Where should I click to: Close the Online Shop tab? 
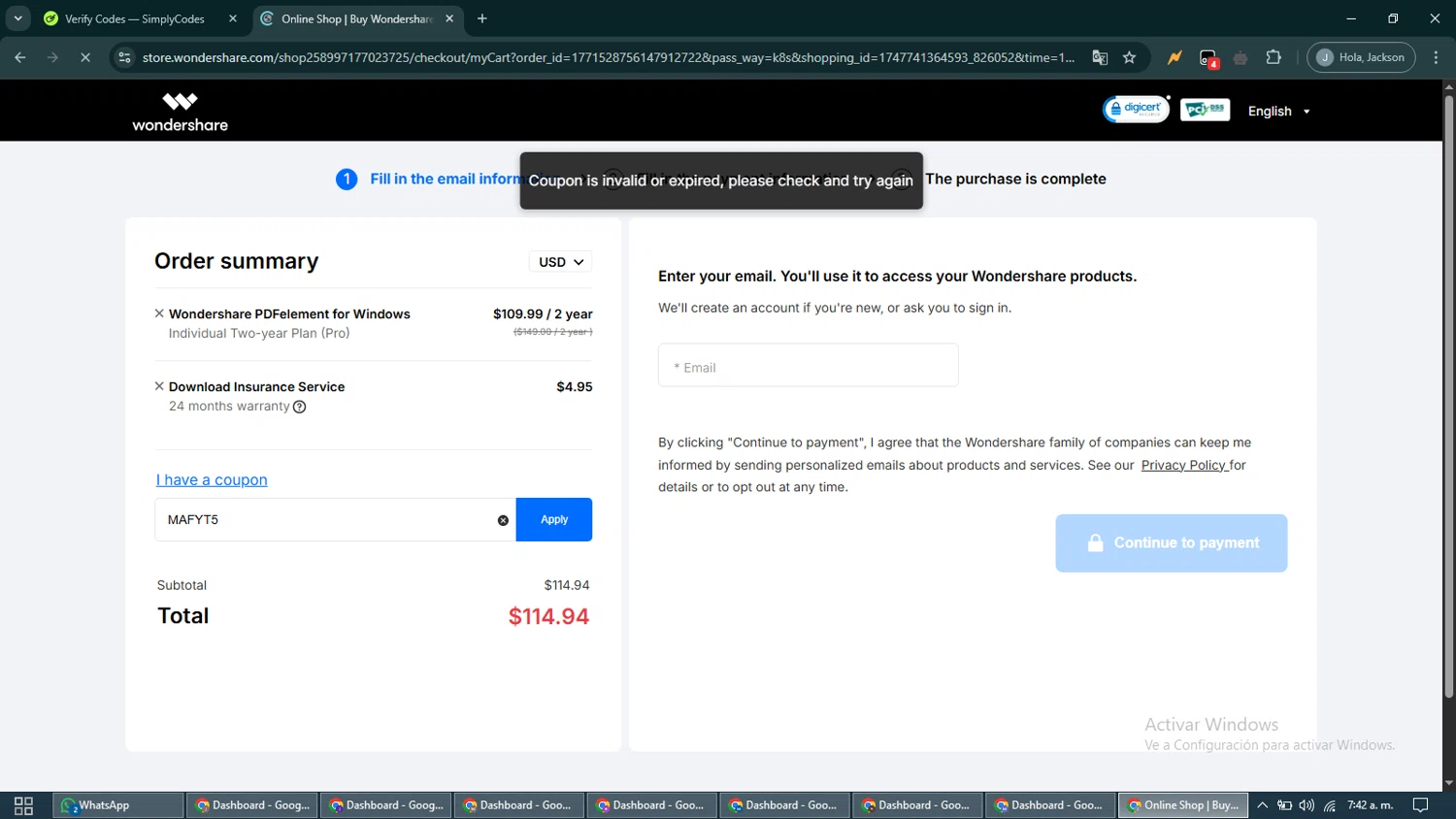click(x=449, y=18)
